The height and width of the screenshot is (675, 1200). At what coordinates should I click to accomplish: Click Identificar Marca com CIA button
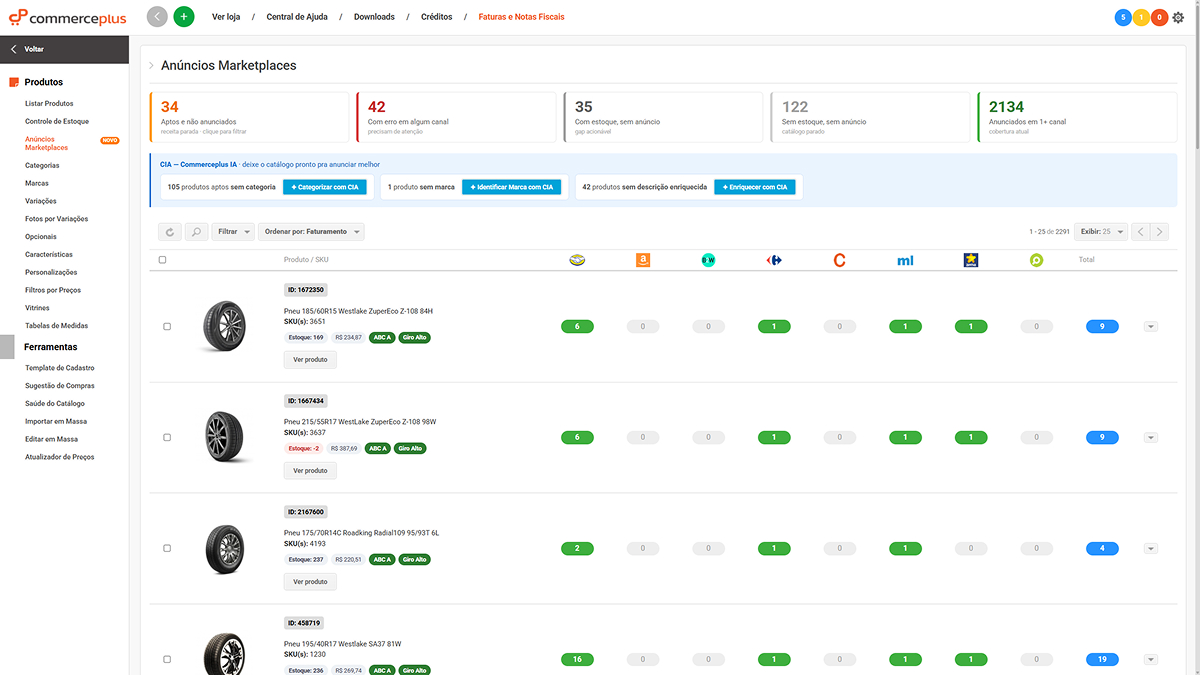pyautogui.click(x=511, y=187)
